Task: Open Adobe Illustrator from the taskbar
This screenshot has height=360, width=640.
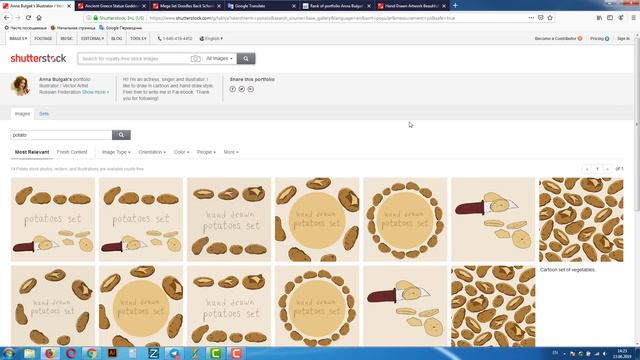Action: (112, 353)
